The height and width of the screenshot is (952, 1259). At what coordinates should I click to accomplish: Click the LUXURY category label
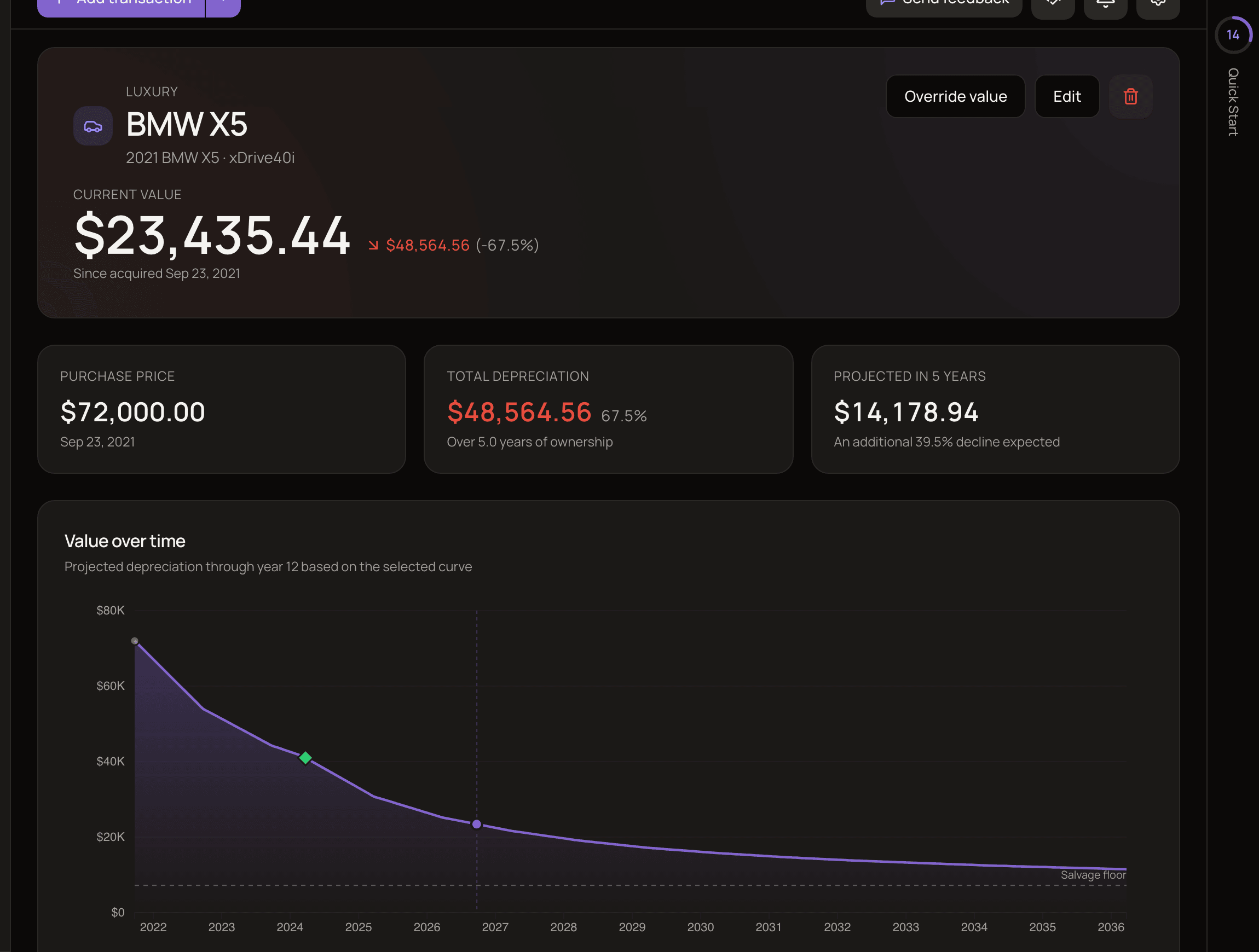tap(152, 91)
